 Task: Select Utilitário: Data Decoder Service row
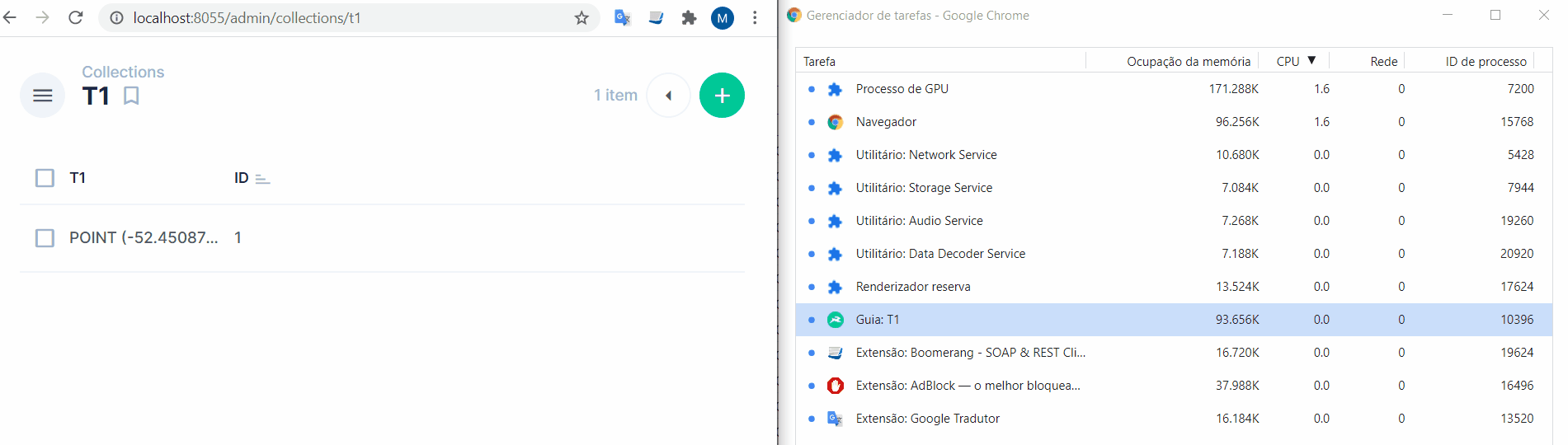pos(1174,254)
